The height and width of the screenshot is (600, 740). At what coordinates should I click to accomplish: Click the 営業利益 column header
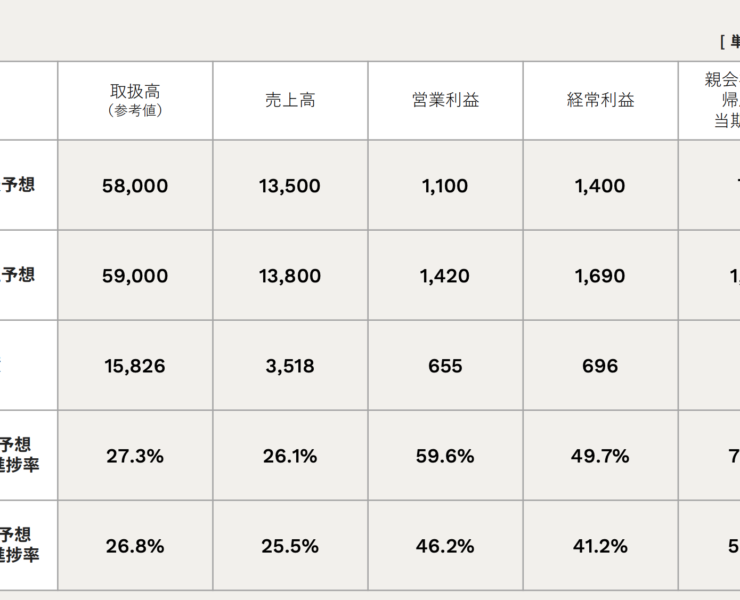tap(445, 100)
